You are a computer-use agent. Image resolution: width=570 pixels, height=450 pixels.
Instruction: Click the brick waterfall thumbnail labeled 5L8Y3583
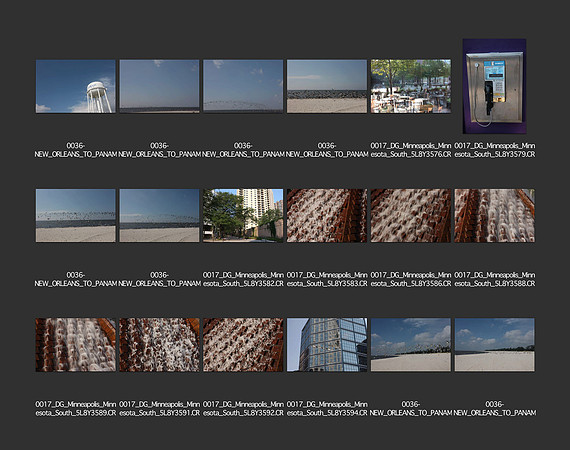click(327, 216)
